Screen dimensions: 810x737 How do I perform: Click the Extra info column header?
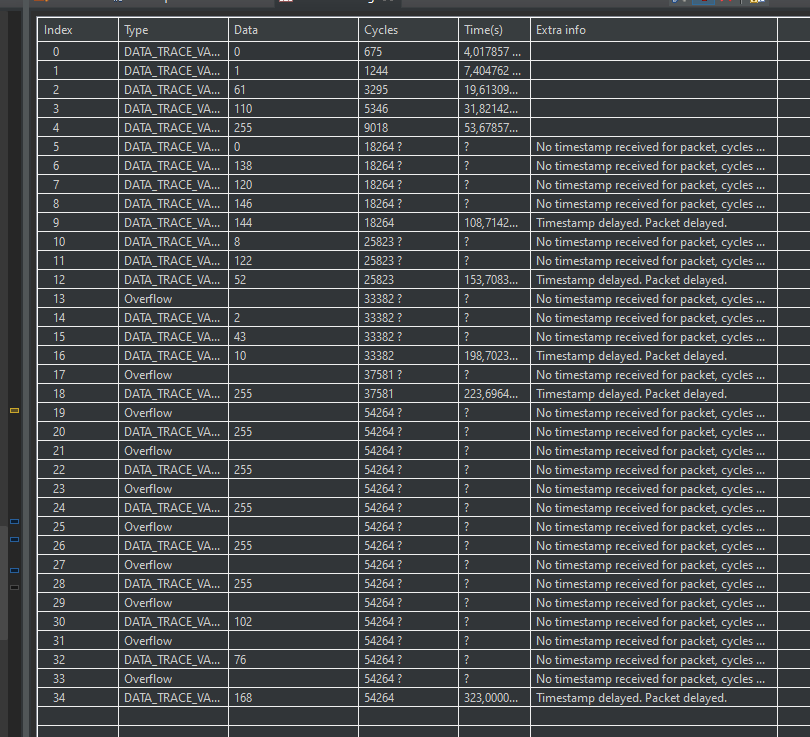click(653, 30)
